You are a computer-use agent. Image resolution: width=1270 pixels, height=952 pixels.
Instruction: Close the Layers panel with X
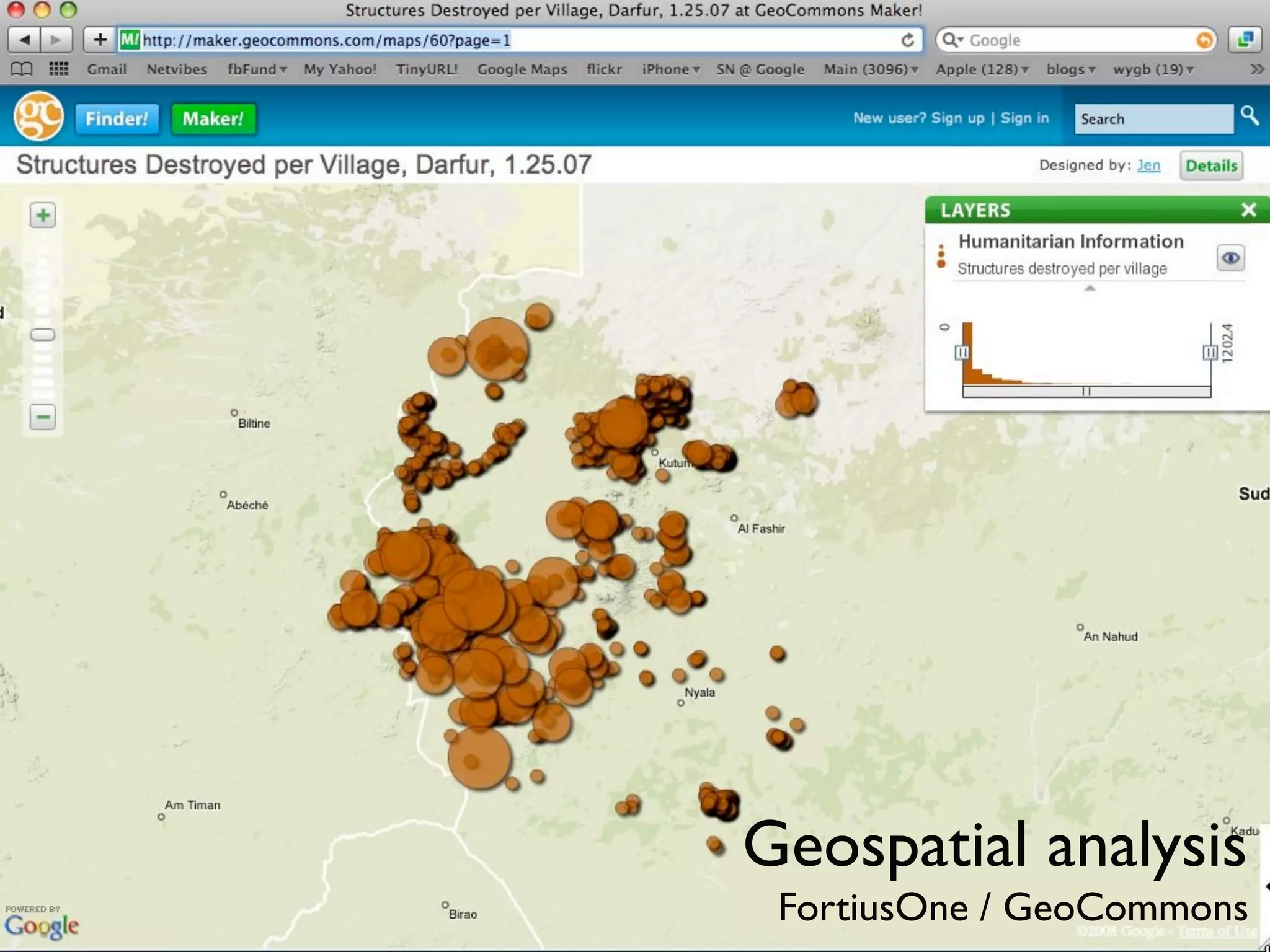[1249, 209]
